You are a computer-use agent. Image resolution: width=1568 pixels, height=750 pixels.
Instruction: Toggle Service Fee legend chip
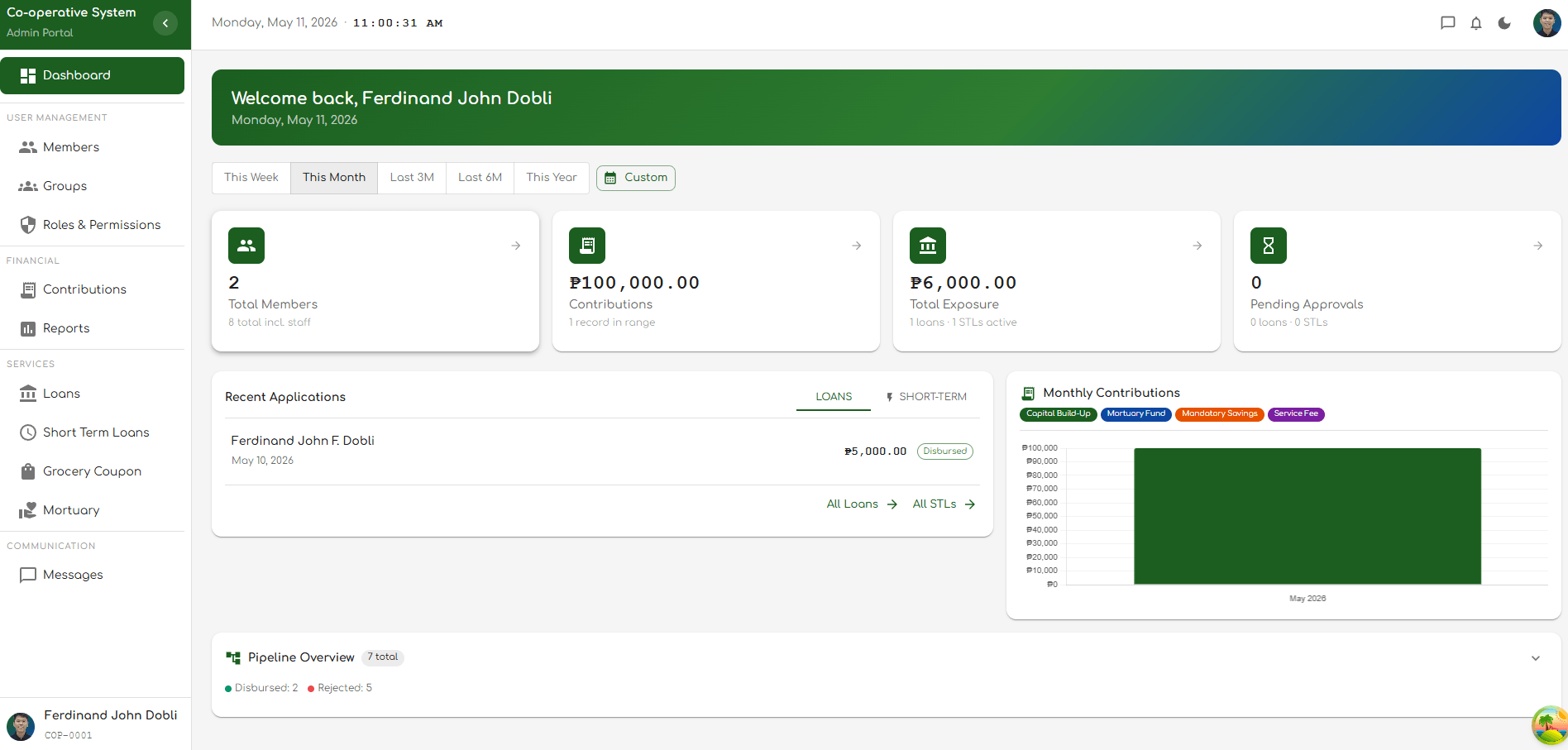(1296, 414)
